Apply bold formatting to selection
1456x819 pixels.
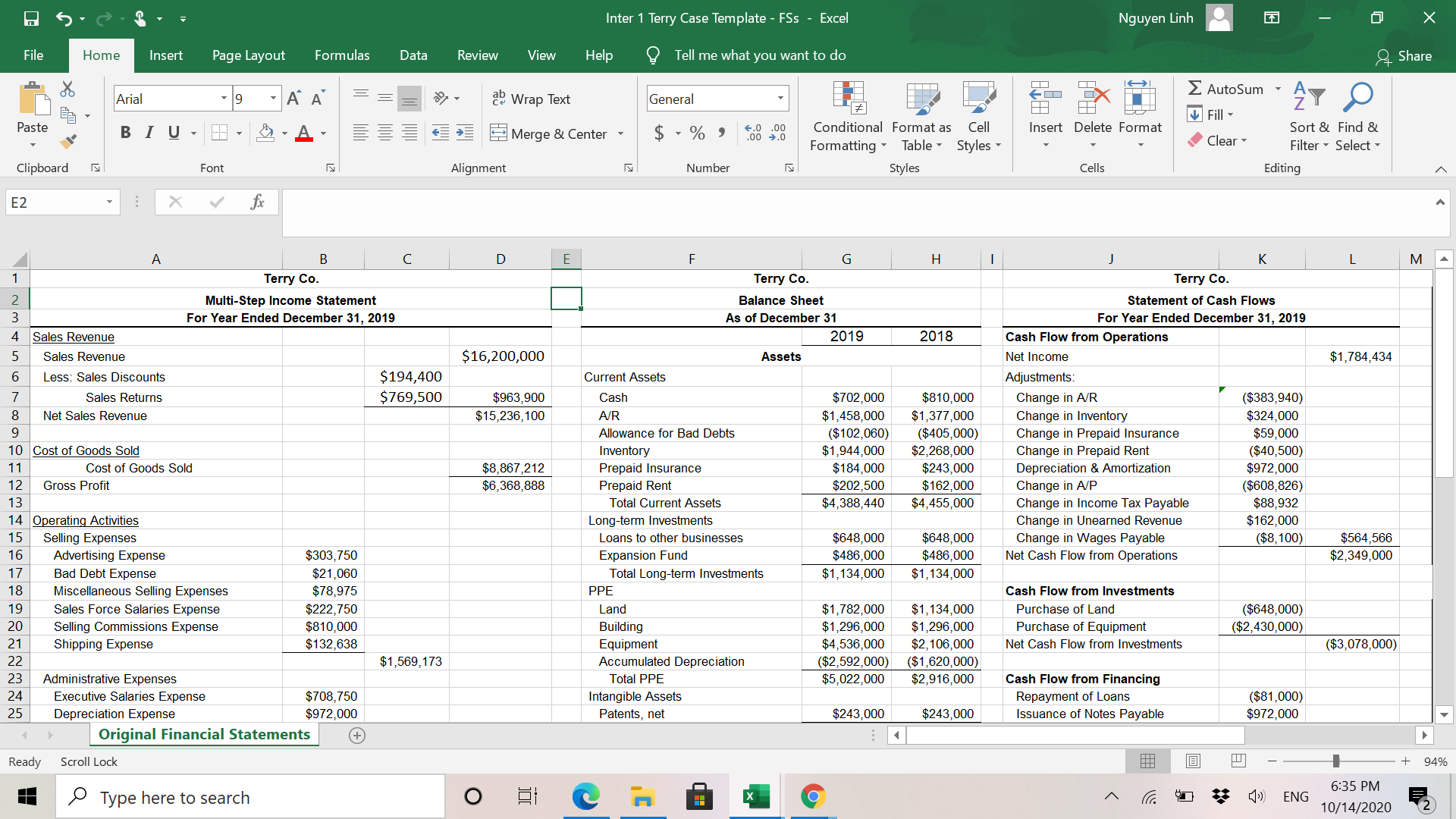pos(125,132)
